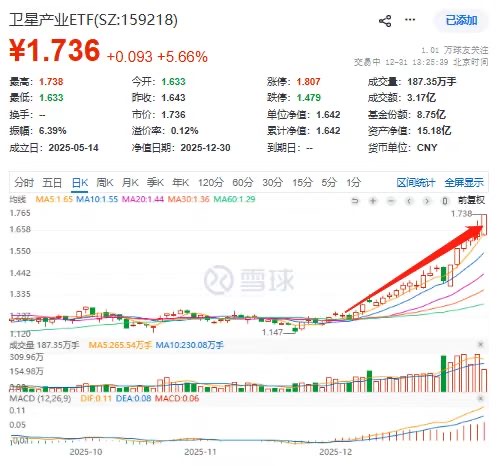500x466 pixels.
Task: Click the 净值日期 2025-12-30 value
Action: click(x=205, y=148)
